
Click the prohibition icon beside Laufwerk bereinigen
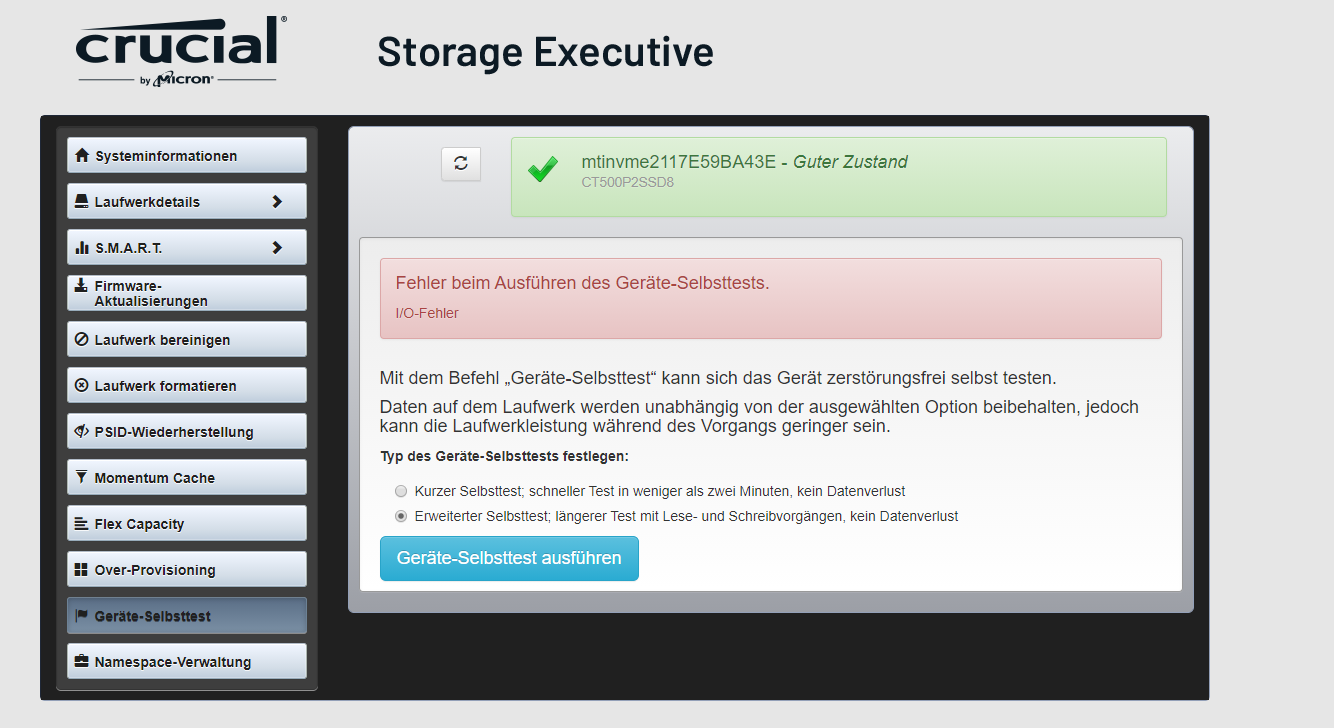tap(82, 339)
